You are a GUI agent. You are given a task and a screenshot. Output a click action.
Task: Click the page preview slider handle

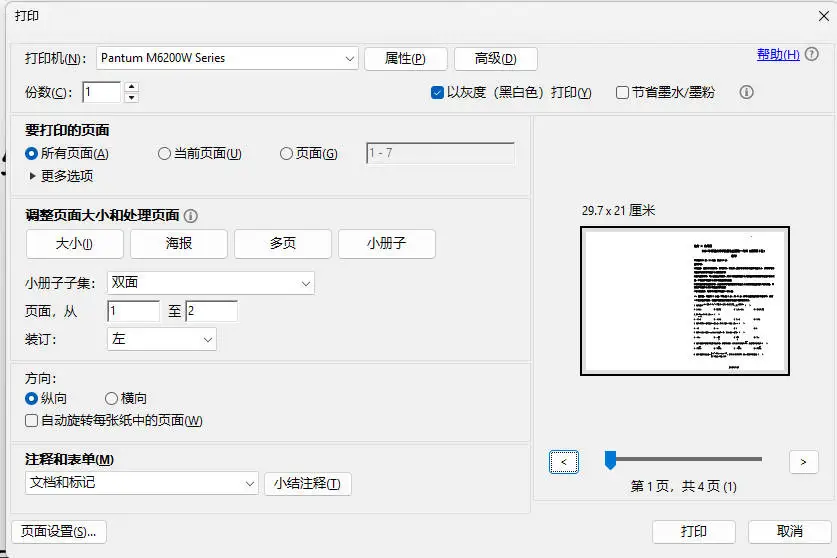[x=610, y=459]
